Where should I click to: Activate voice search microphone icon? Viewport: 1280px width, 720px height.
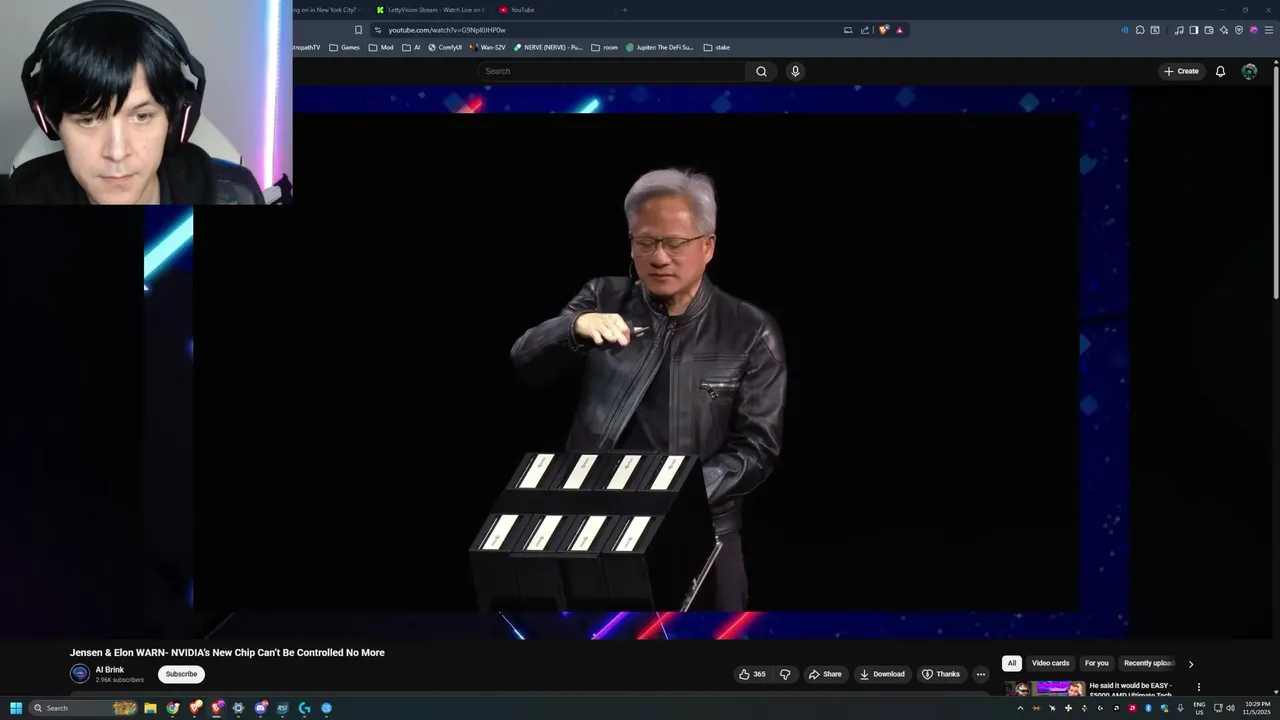click(x=795, y=71)
